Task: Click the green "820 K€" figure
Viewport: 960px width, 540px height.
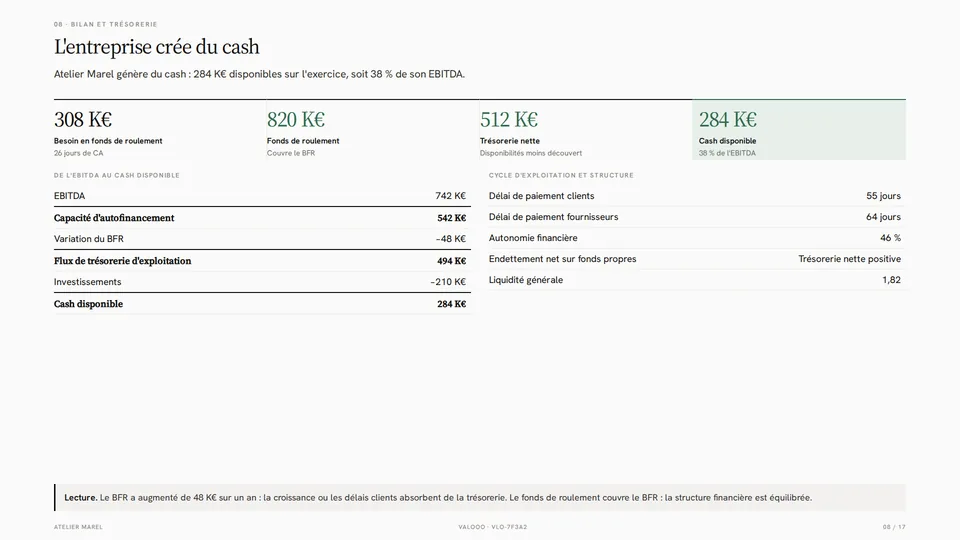Action: click(296, 119)
